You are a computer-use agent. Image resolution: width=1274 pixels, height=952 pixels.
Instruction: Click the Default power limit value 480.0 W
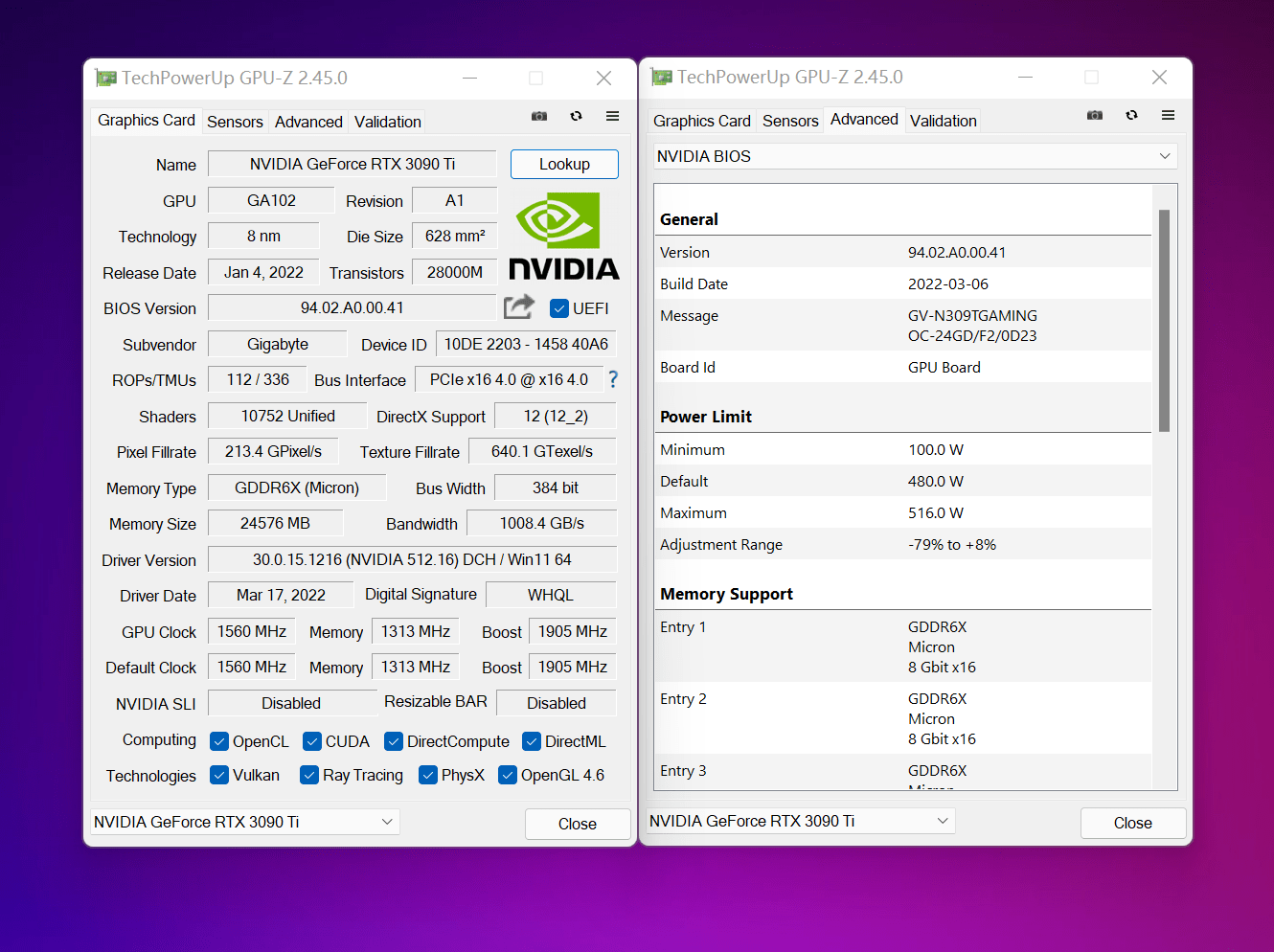[x=936, y=481]
